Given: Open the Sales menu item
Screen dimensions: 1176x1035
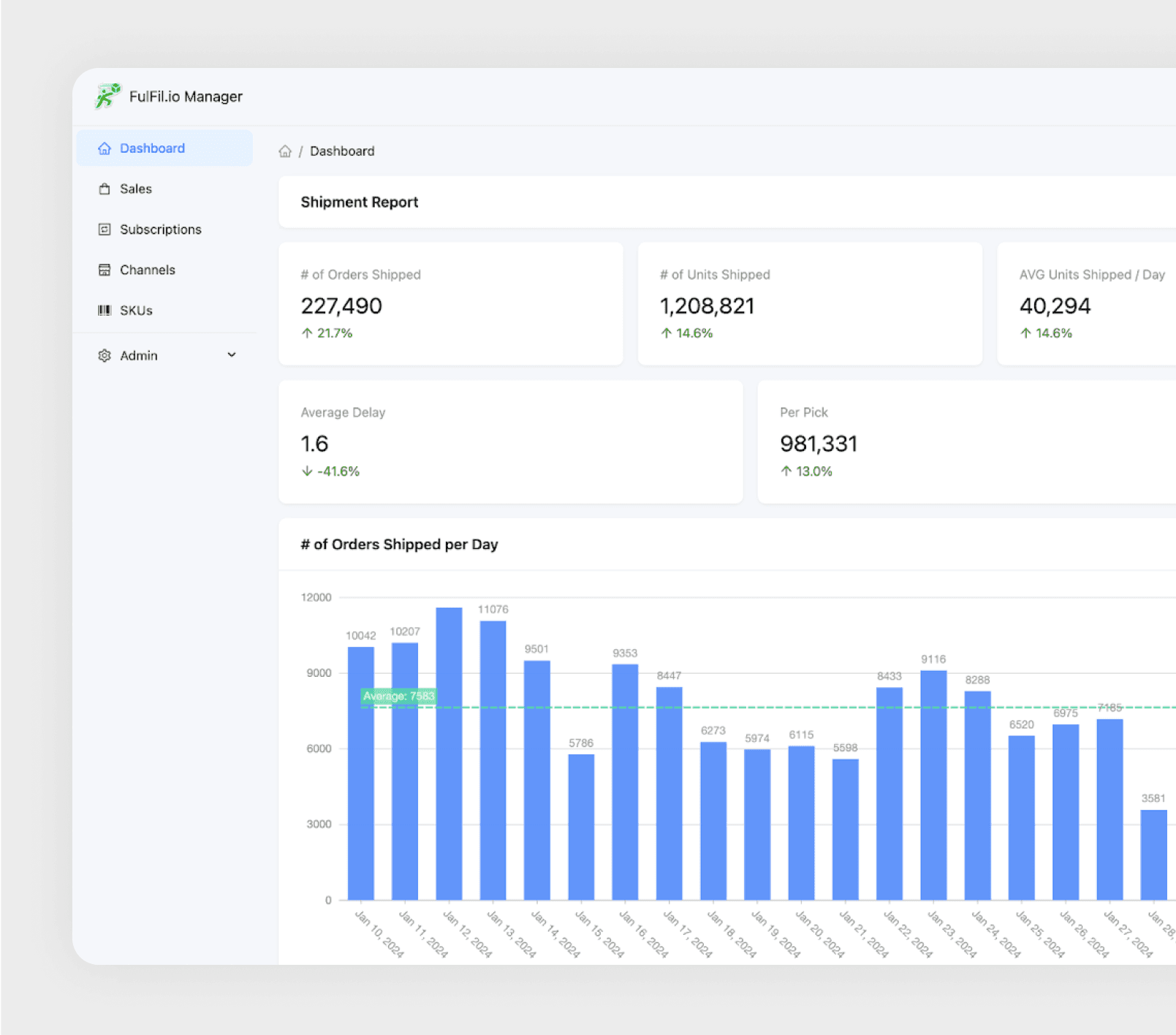Looking at the screenshot, I should 136,189.
